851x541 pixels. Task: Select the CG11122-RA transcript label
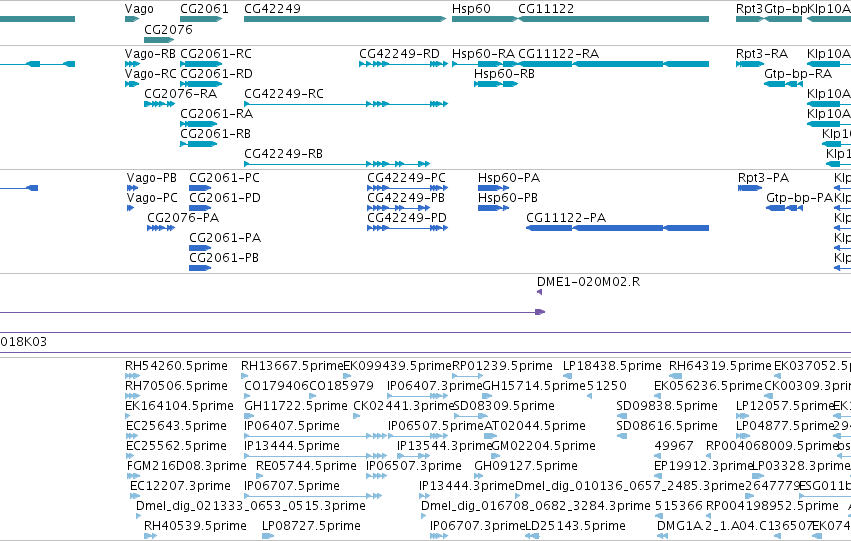558,54
